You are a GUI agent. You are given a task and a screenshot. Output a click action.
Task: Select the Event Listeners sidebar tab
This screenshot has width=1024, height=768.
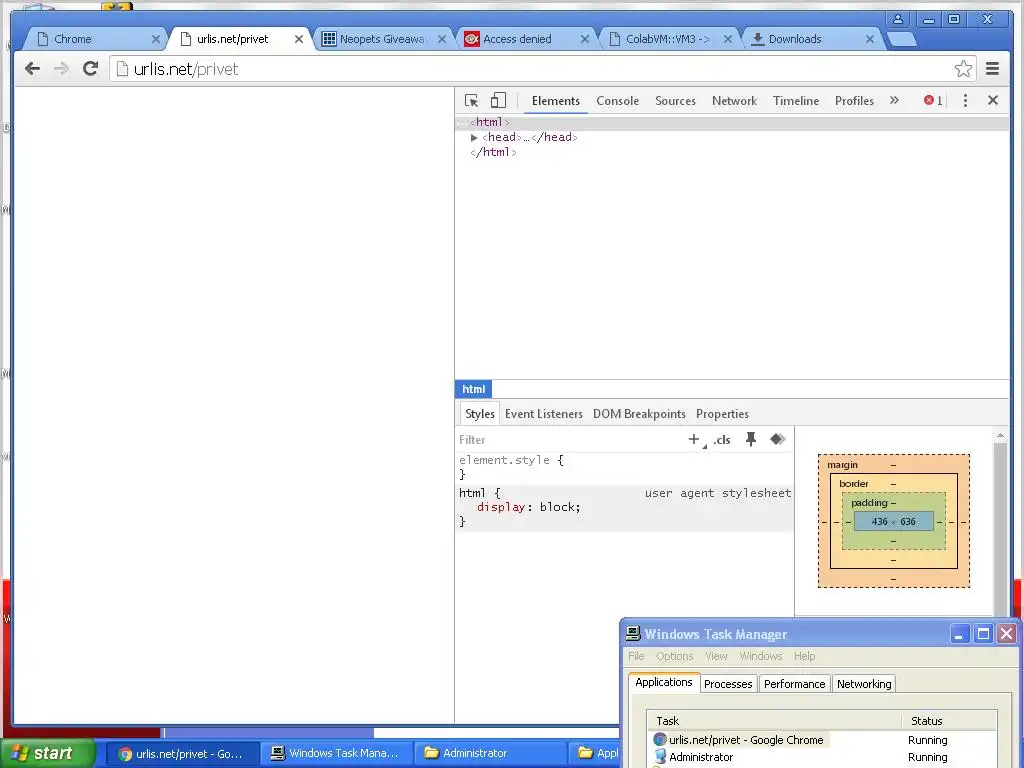pyautogui.click(x=543, y=414)
